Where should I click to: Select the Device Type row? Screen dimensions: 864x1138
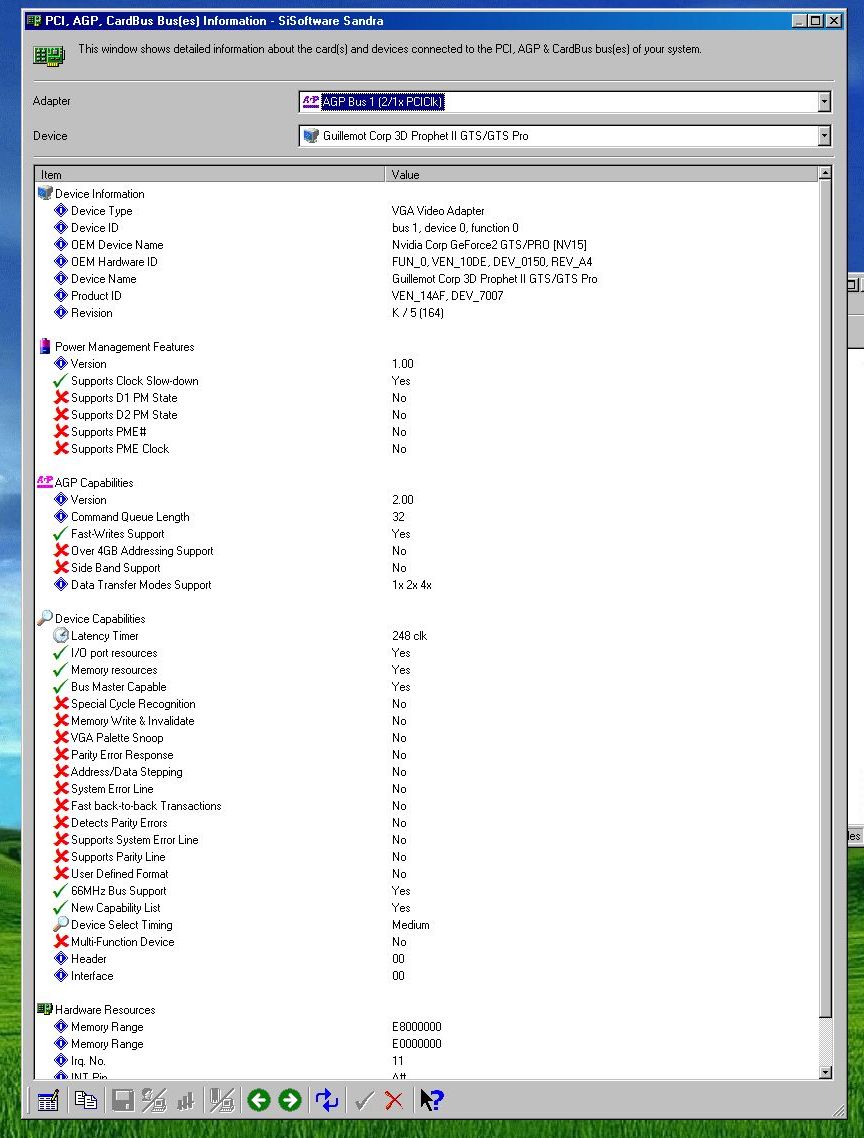pos(426,210)
